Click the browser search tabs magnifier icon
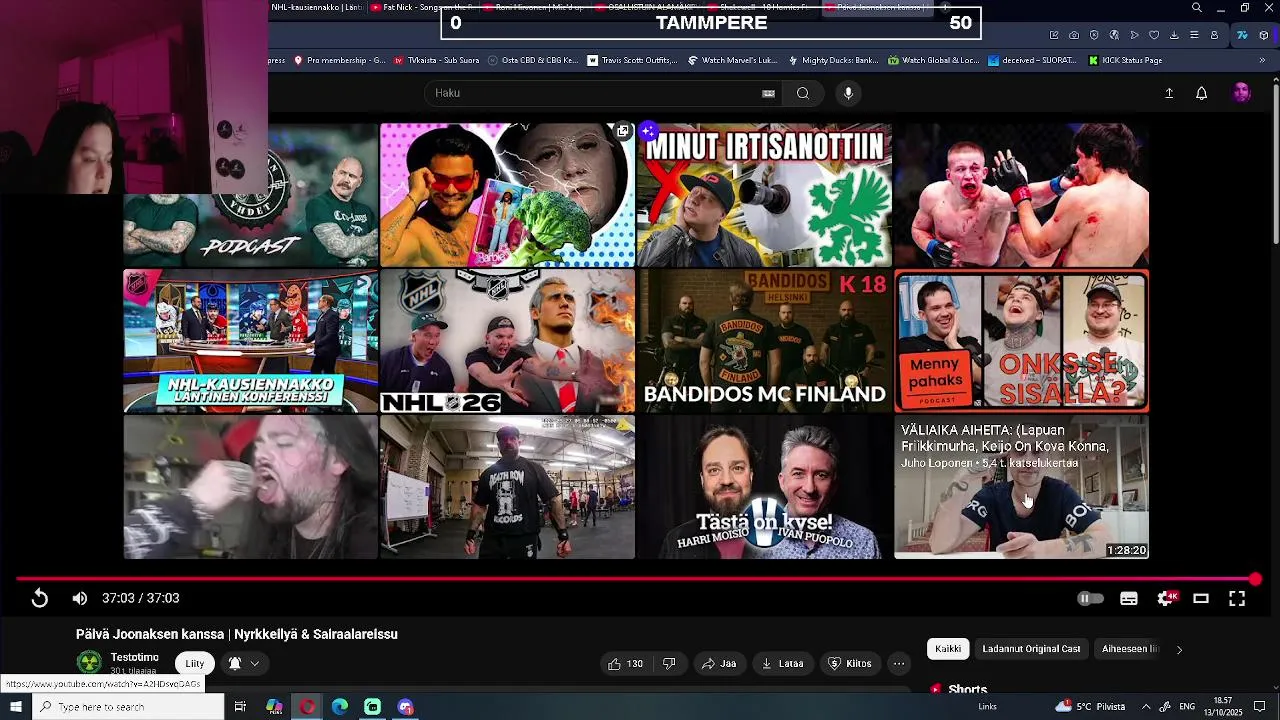This screenshot has height=720, width=1280. [1197, 8]
